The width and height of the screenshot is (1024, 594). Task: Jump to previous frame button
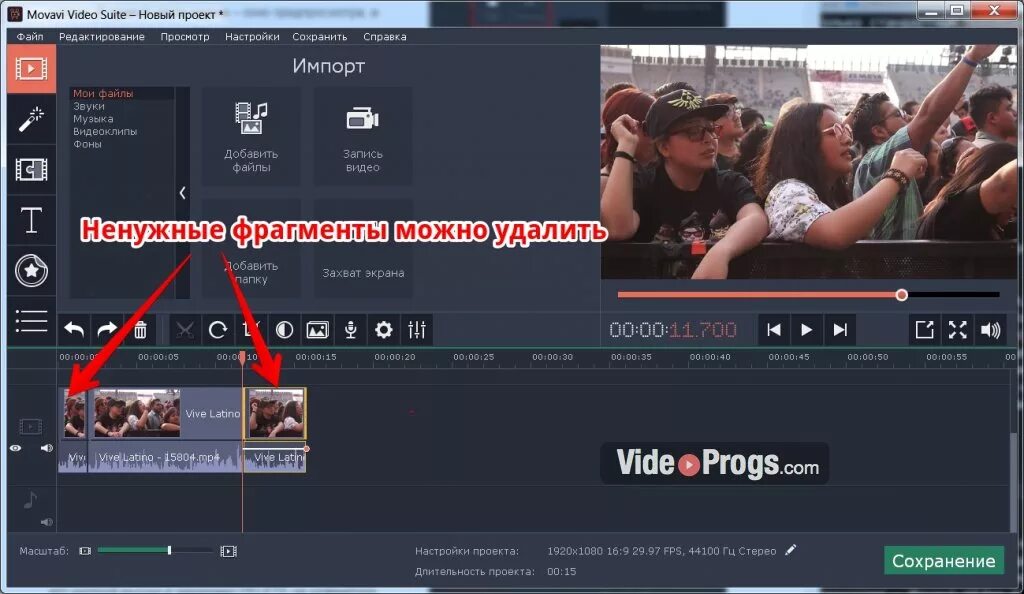tap(774, 330)
